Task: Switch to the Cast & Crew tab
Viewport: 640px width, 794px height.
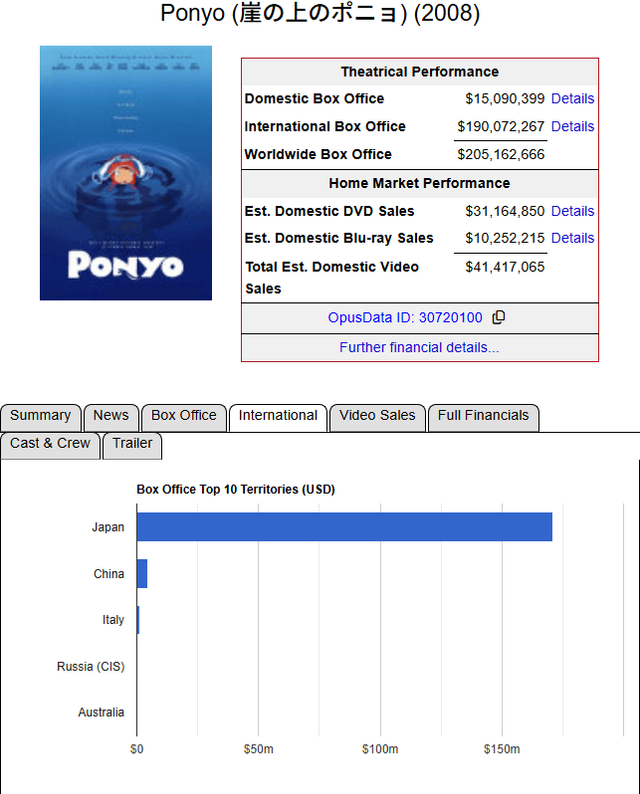Action: coord(50,444)
